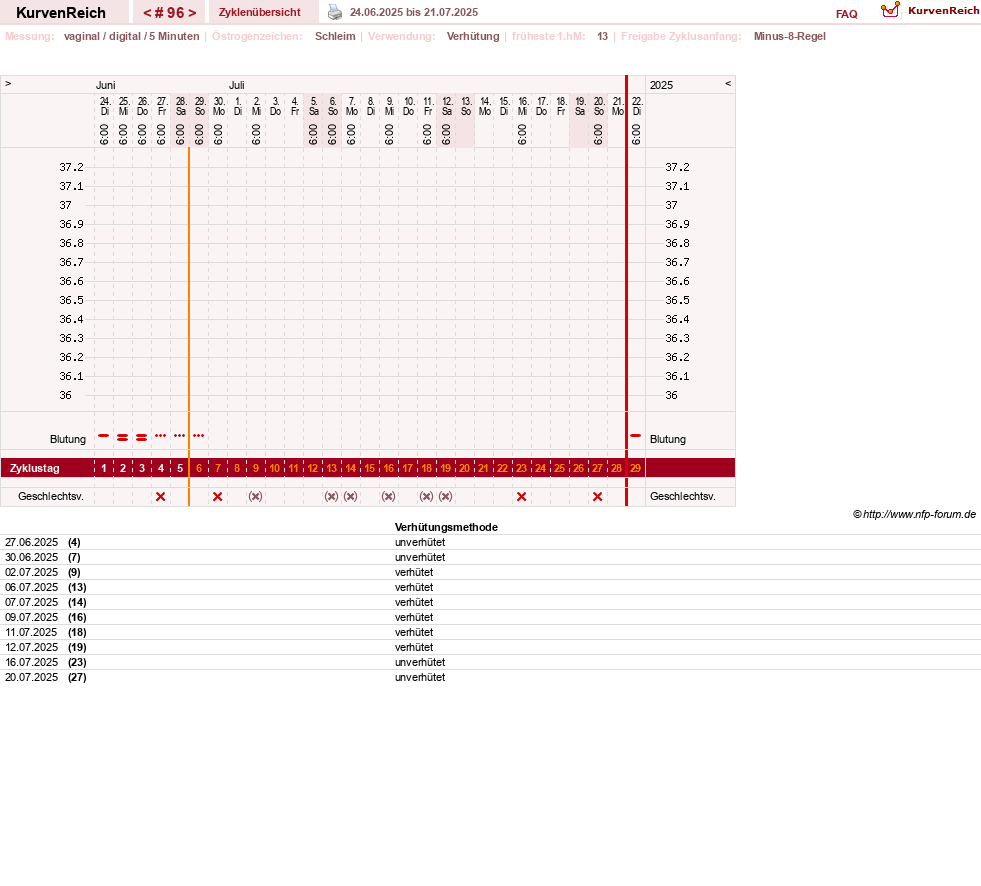Click the date column 22. Di
981x886 pixels.
pyautogui.click(x=636, y=106)
